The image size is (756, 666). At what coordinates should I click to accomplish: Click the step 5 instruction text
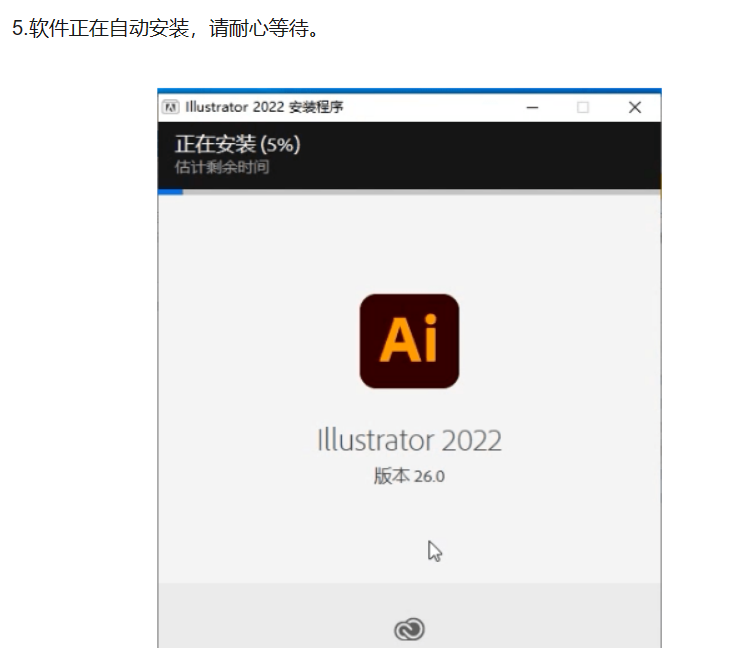[166, 28]
